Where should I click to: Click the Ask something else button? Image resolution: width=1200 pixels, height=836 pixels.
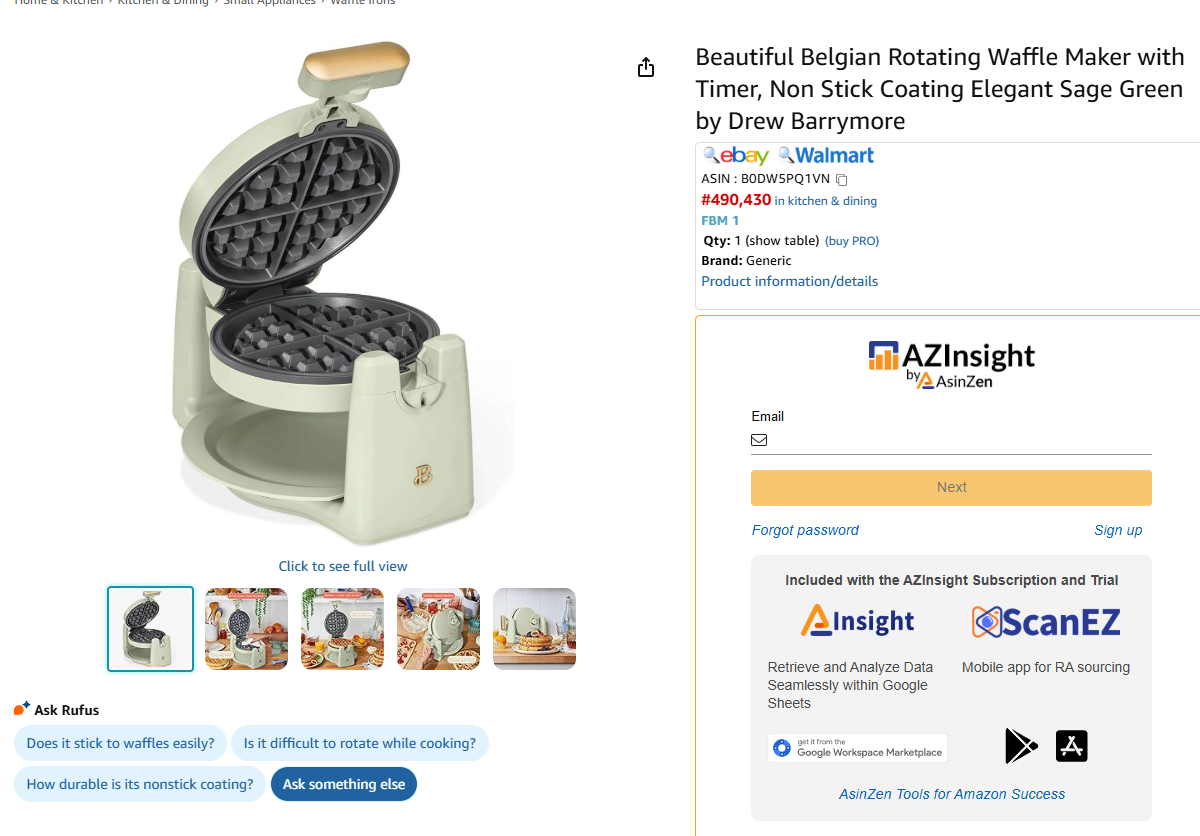[x=344, y=784]
